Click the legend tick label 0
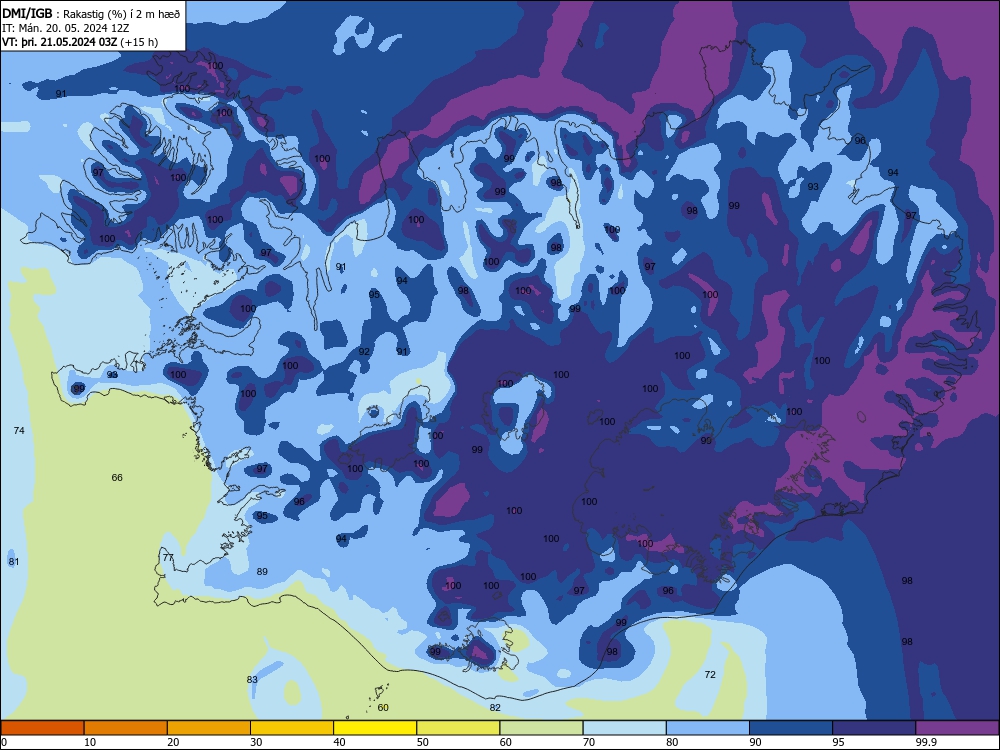The image size is (1000, 750). click(4, 742)
